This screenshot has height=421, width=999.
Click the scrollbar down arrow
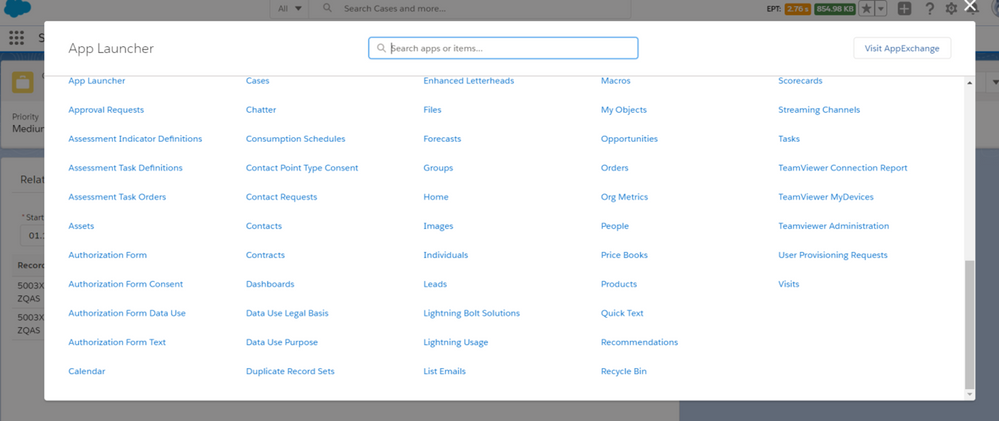click(x=970, y=395)
